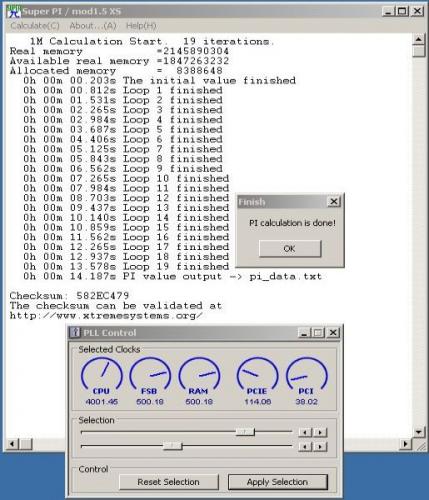Minimize the PLL Control window
Screen dimensions: 429x500
pyautogui.click(x=303, y=333)
